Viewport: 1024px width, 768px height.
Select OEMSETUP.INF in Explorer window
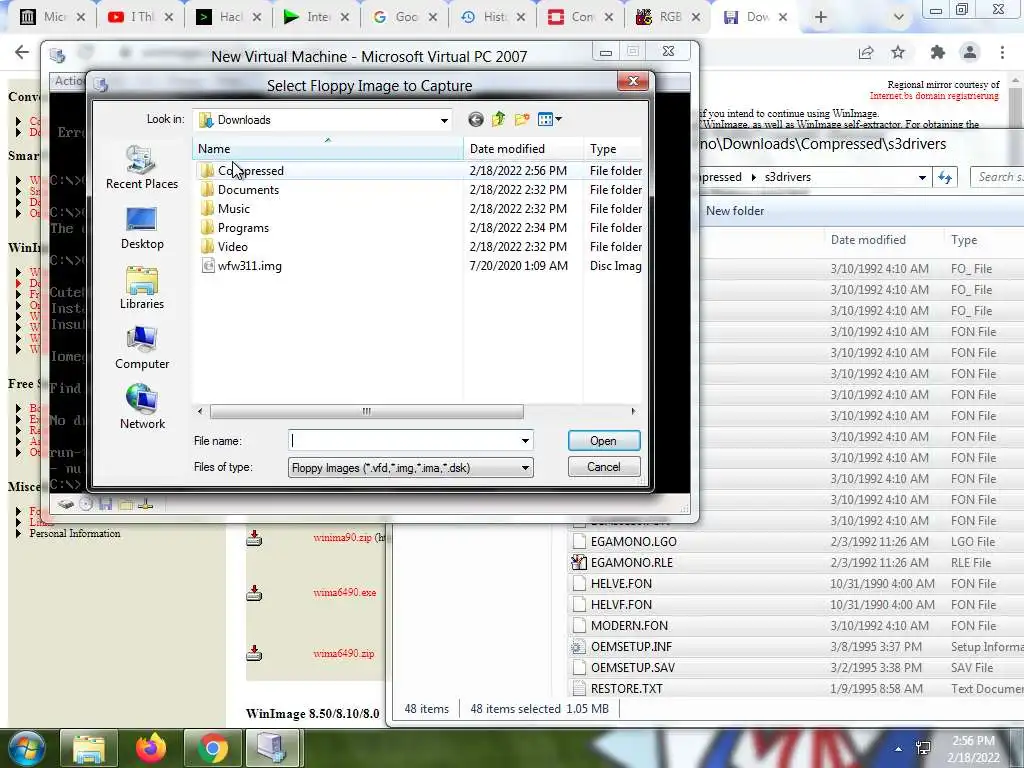pos(631,647)
